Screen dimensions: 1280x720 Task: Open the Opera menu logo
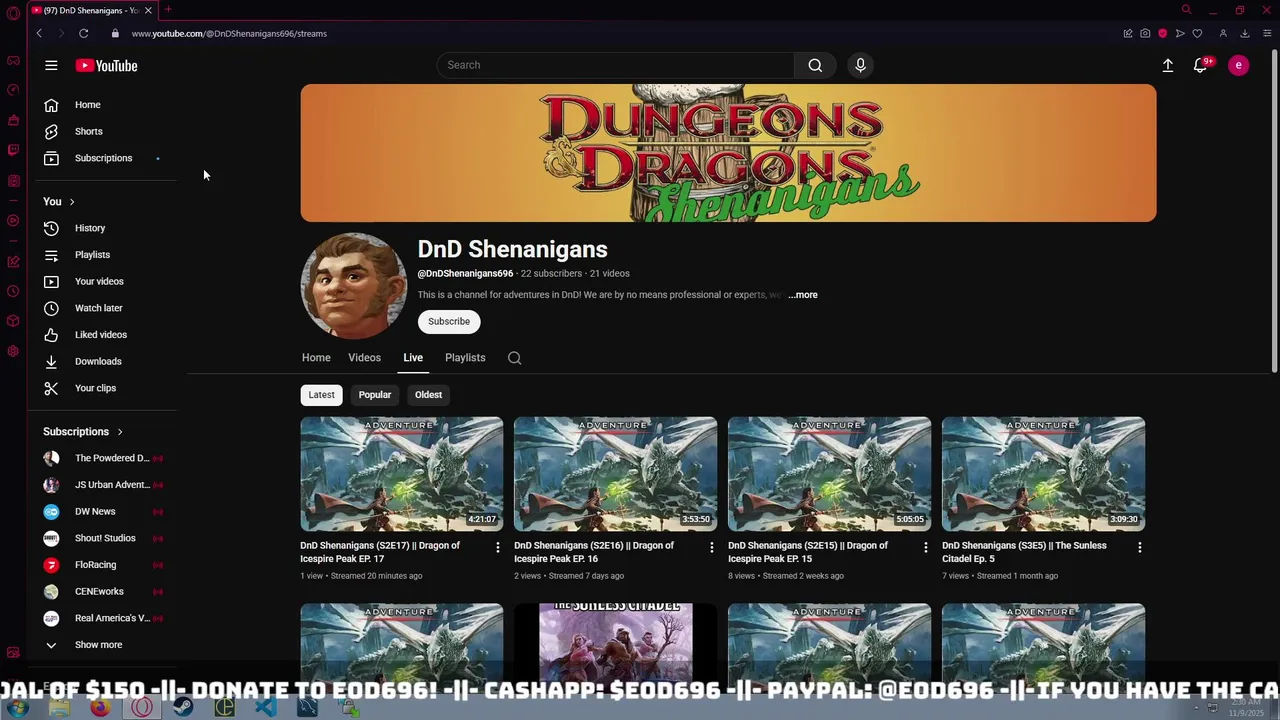pos(13,12)
